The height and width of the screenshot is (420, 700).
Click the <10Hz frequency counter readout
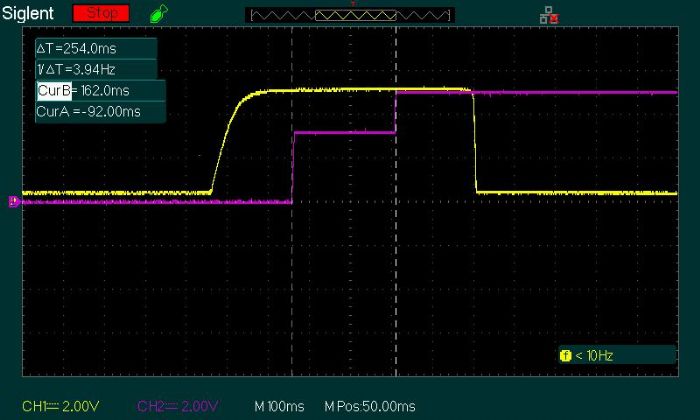[x=596, y=355]
